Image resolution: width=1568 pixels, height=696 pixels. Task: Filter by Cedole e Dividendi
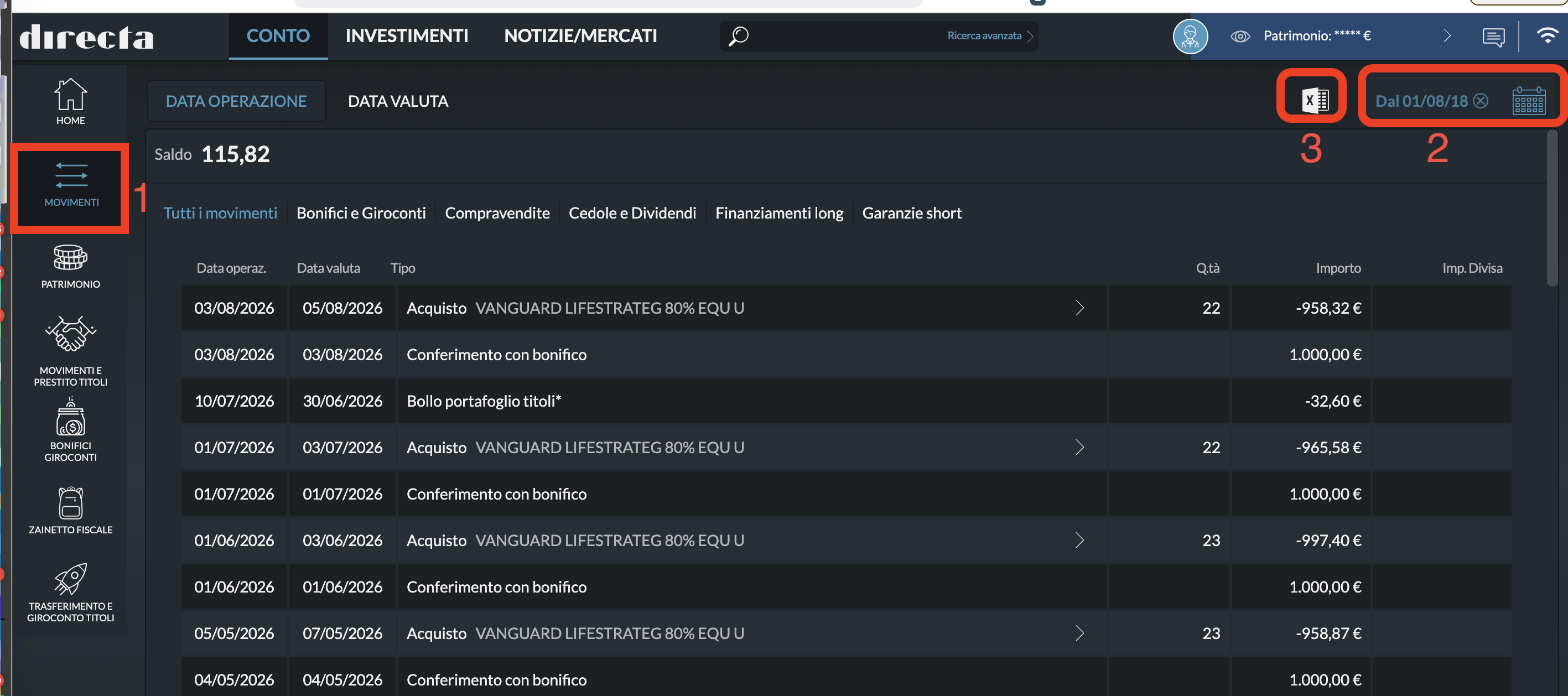click(632, 213)
